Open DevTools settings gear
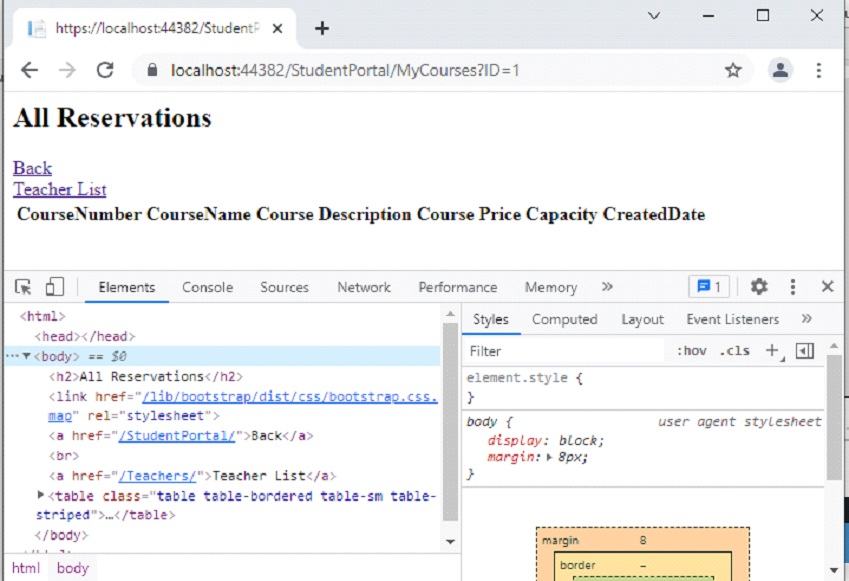The image size is (849, 581). (x=759, y=286)
